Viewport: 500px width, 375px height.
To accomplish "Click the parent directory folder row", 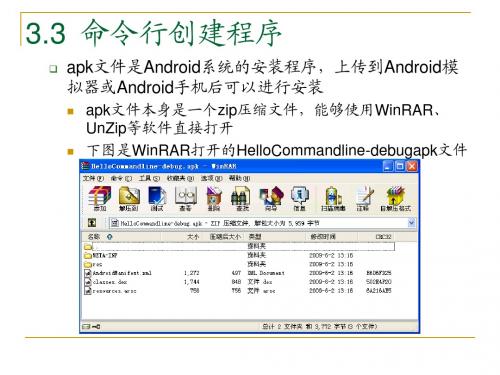I will pyautogui.click(x=239, y=246).
